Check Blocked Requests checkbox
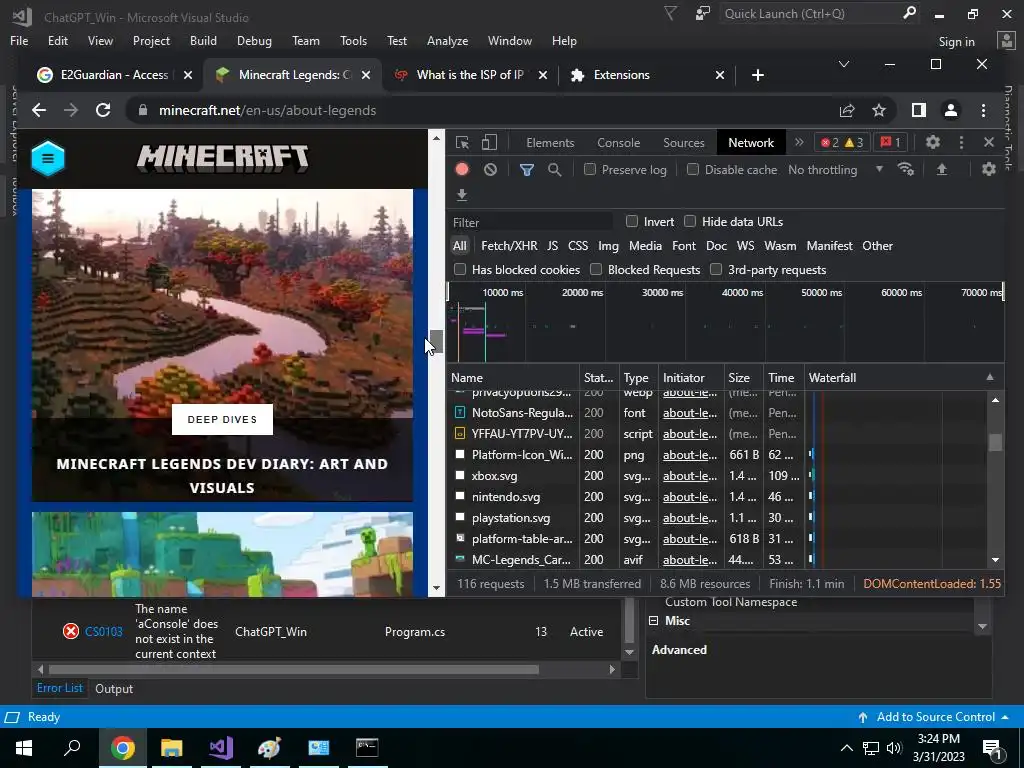The width and height of the screenshot is (1024, 768). click(x=596, y=270)
